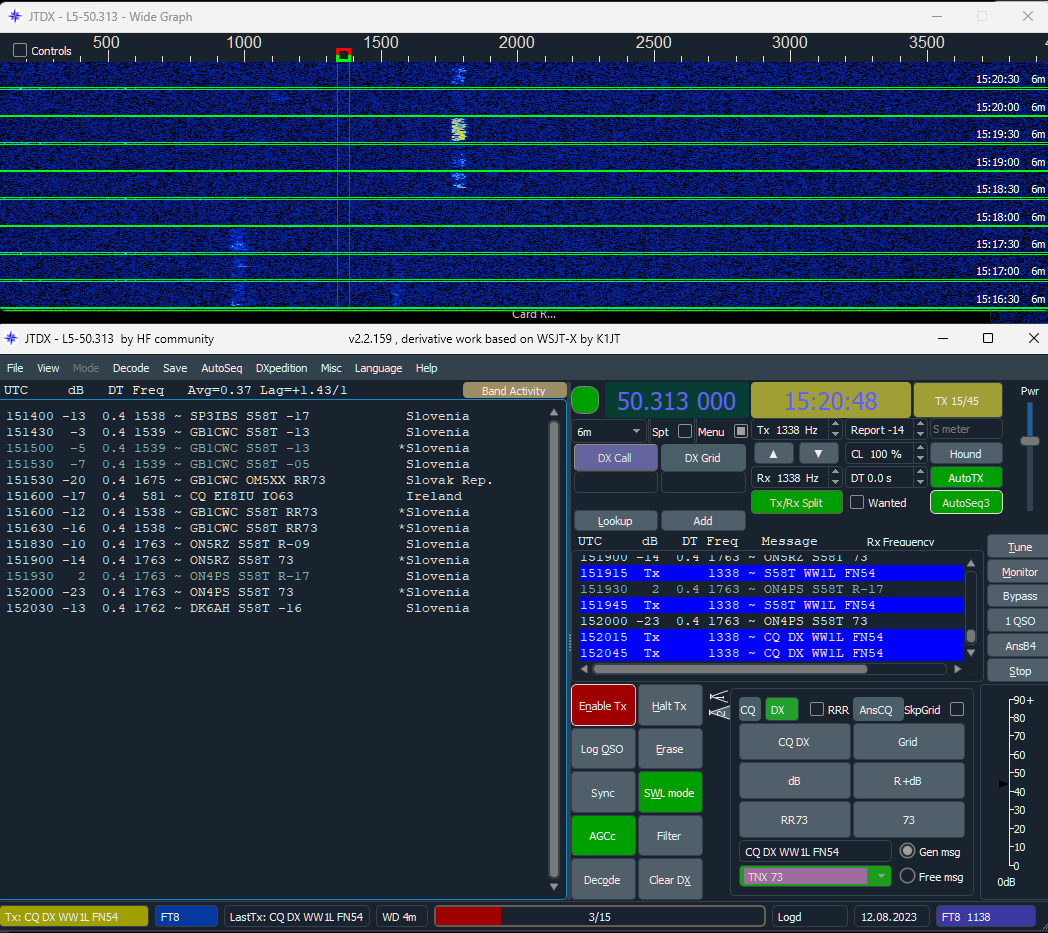1048x933 pixels.
Task: Click the 1 QSO button
Action: click(x=1019, y=621)
